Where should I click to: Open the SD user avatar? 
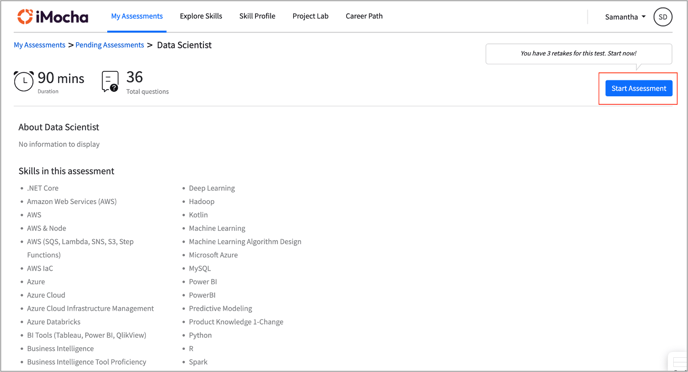tap(663, 17)
